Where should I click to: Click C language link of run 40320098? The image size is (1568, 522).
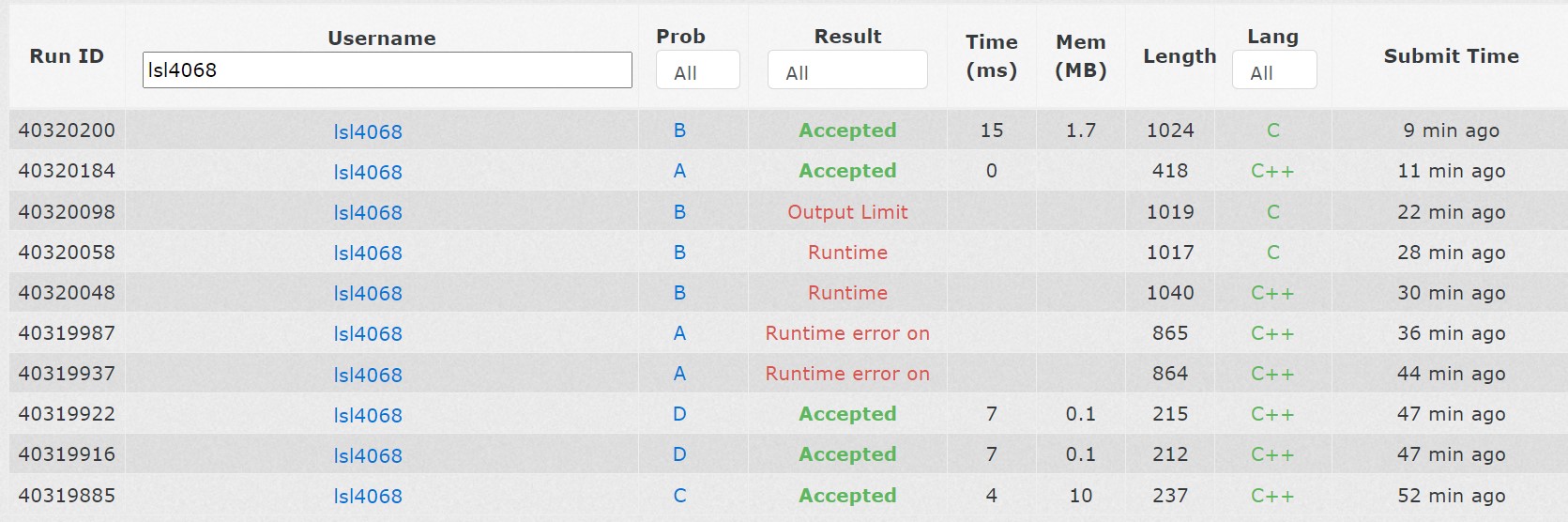click(1272, 212)
